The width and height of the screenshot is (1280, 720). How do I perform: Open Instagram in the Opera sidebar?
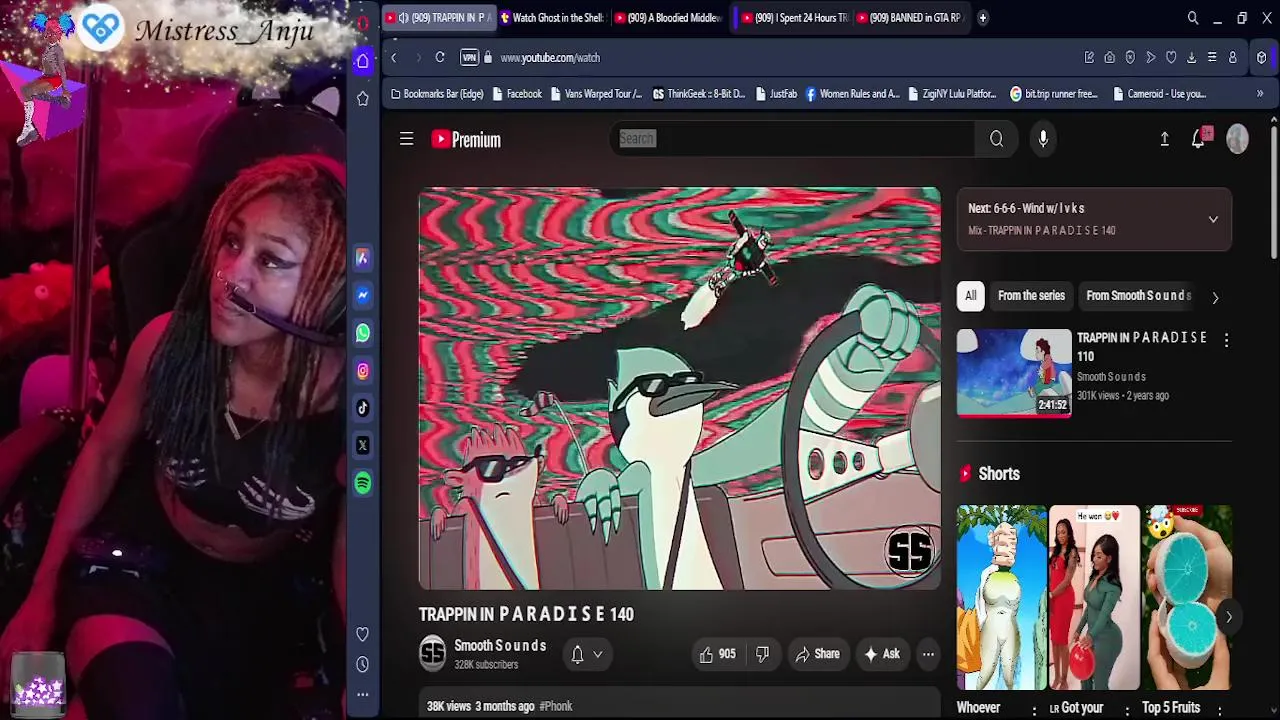coord(363,370)
